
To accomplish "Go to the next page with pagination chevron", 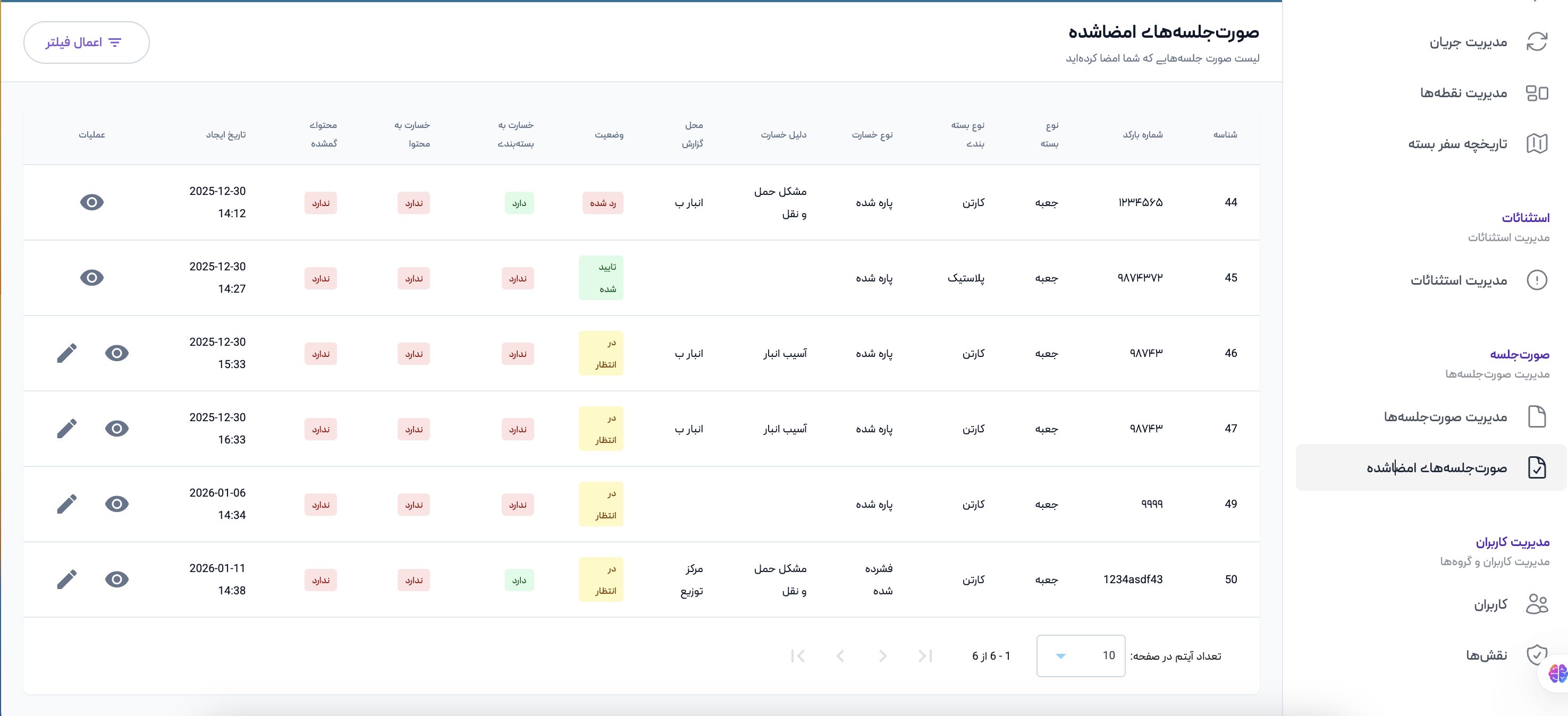I will (840, 656).
